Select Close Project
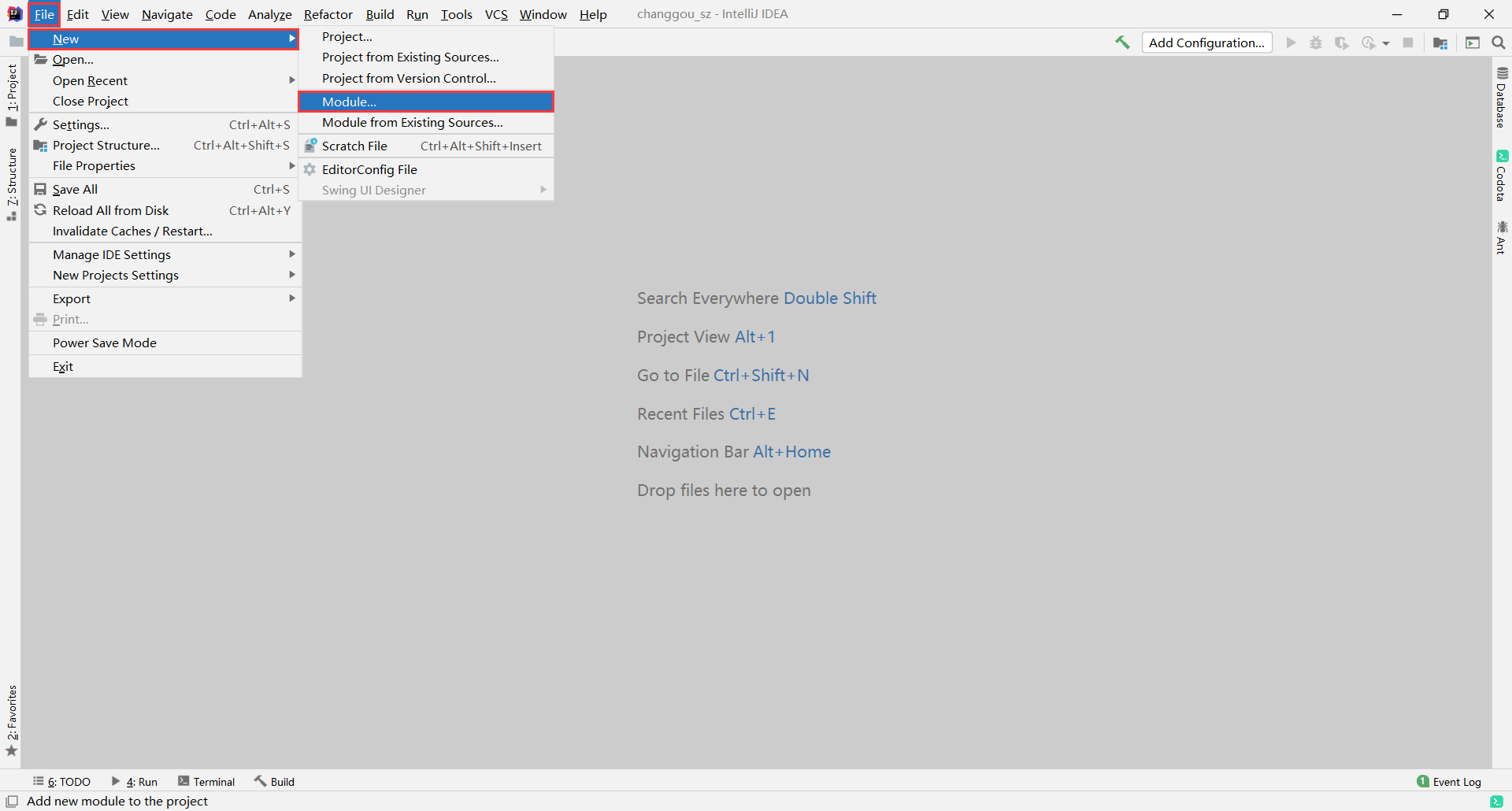 (165, 101)
